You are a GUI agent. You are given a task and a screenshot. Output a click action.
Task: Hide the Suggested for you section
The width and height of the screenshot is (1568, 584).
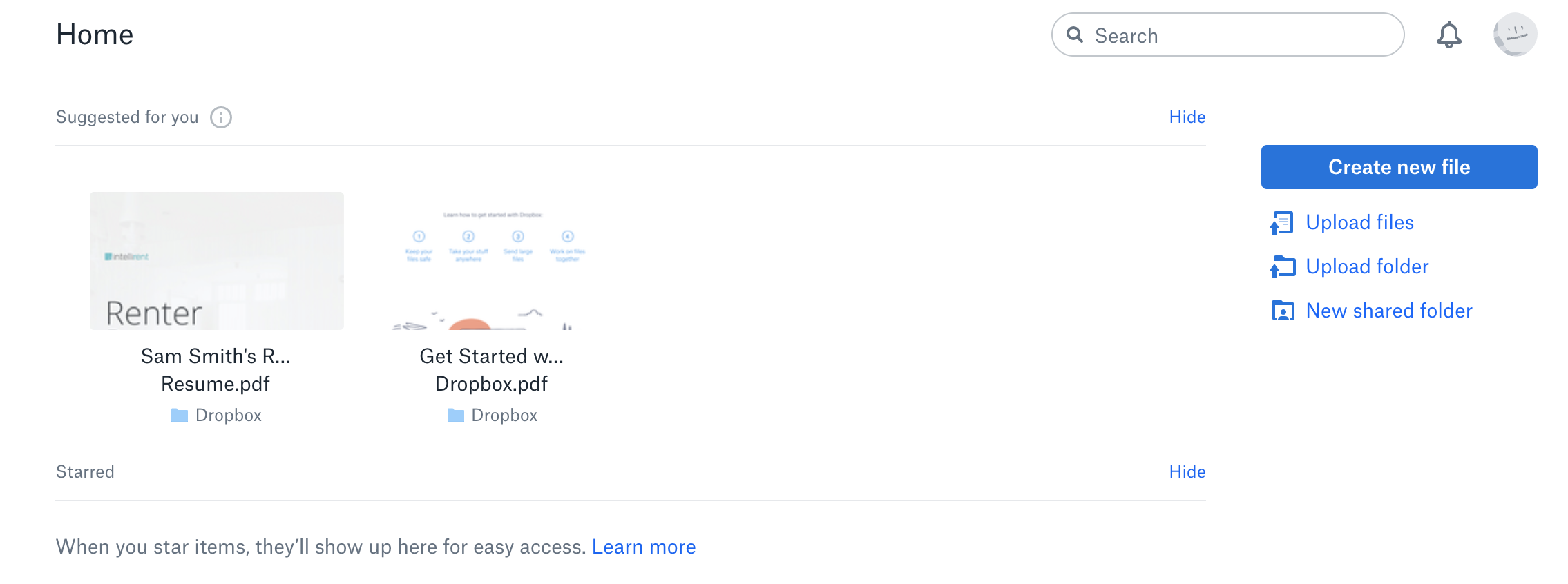tap(1187, 117)
